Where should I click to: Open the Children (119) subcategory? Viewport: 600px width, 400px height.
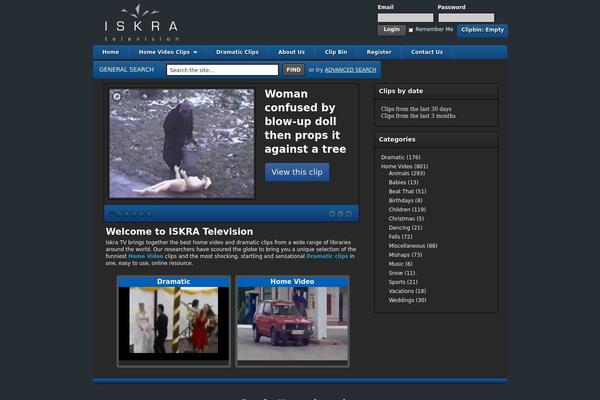click(407, 210)
